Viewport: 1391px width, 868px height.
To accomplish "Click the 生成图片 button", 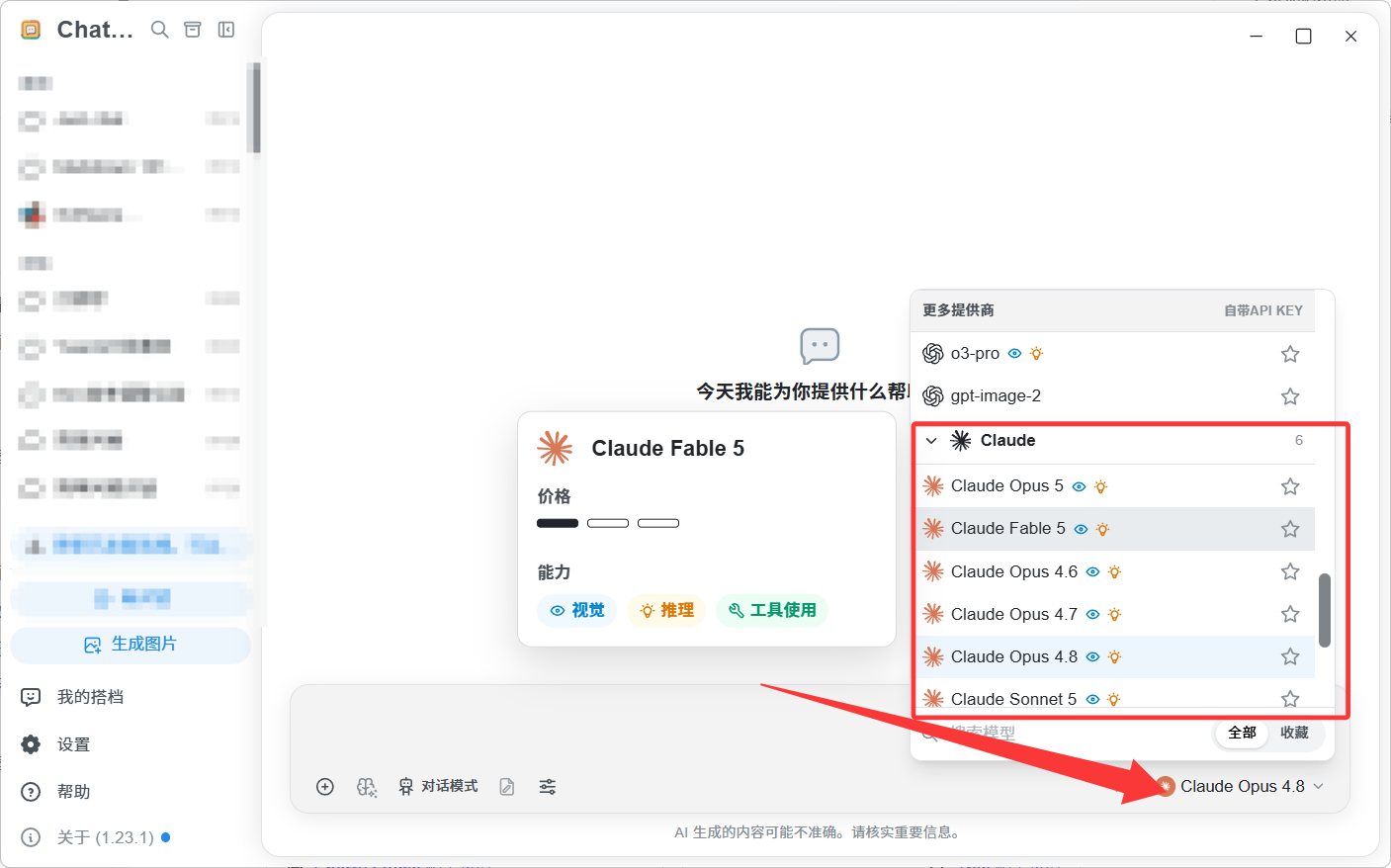I will point(130,645).
